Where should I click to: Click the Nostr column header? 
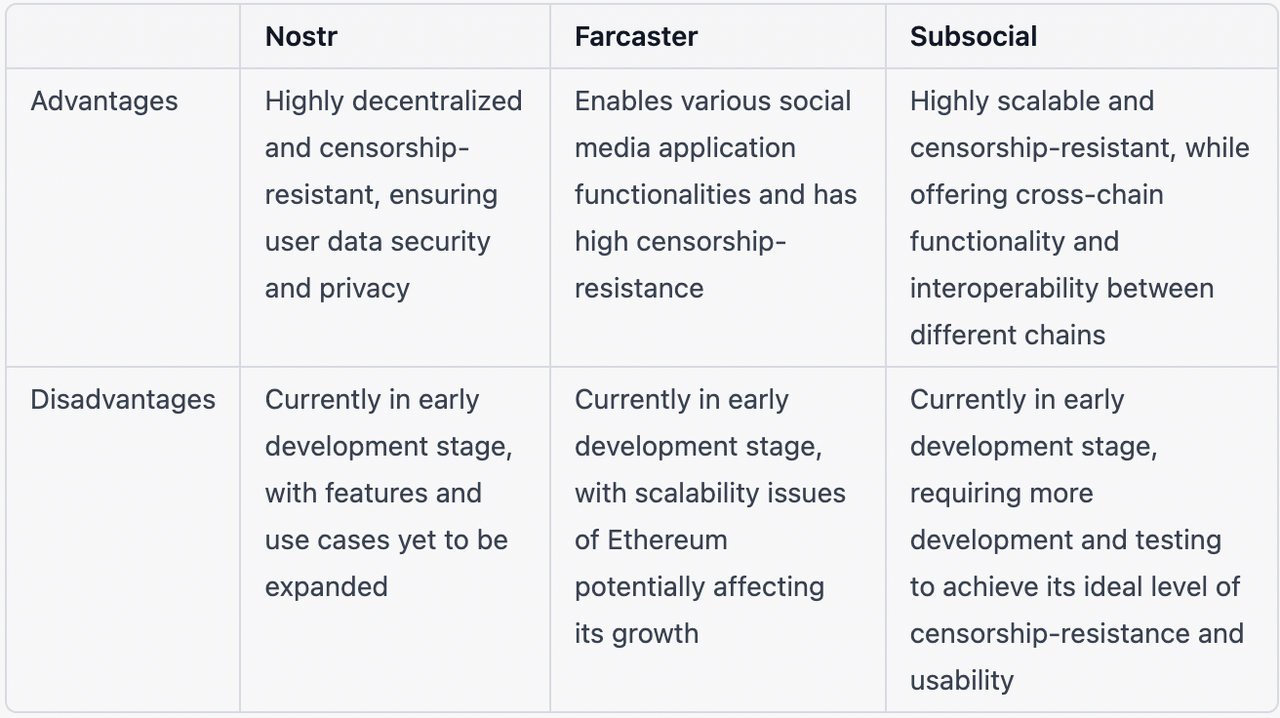click(301, 37)
